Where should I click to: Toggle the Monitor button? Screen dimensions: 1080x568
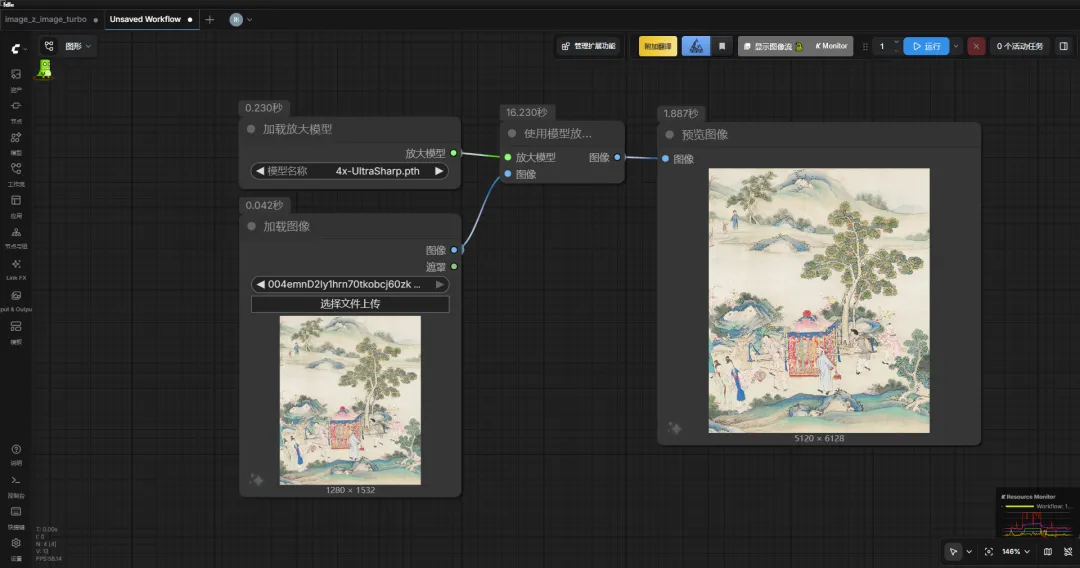831,46
